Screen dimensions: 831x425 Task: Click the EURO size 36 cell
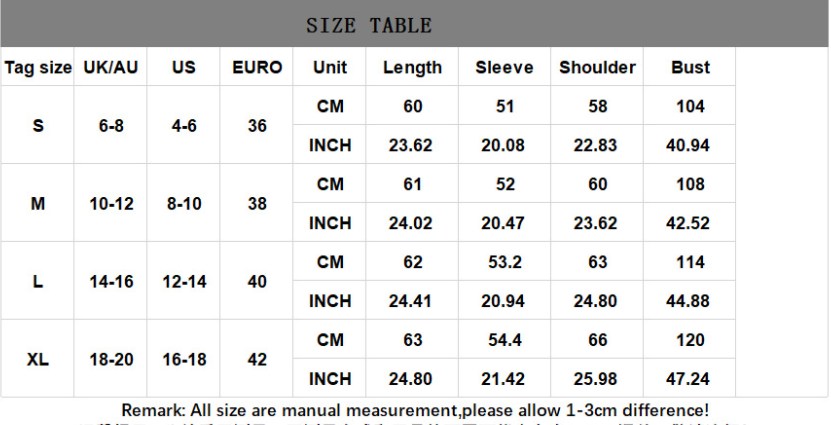click(257, 126)
